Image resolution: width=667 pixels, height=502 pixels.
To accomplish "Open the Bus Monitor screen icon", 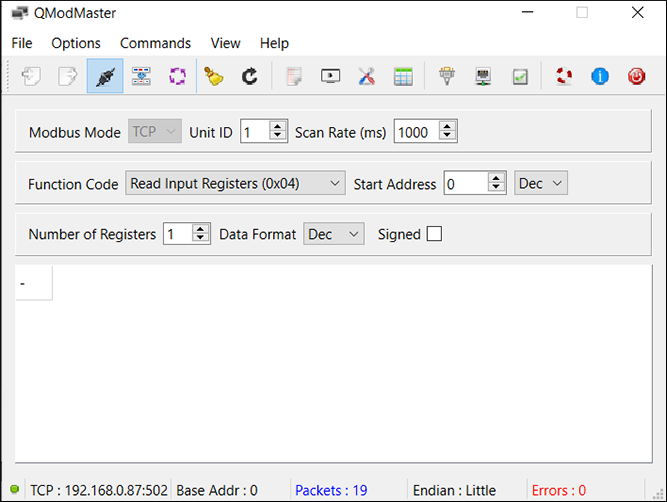I will 331,77.
